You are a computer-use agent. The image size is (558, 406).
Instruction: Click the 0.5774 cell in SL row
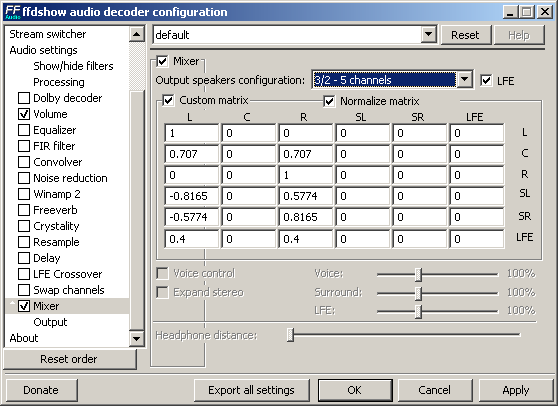coord(305,196)
